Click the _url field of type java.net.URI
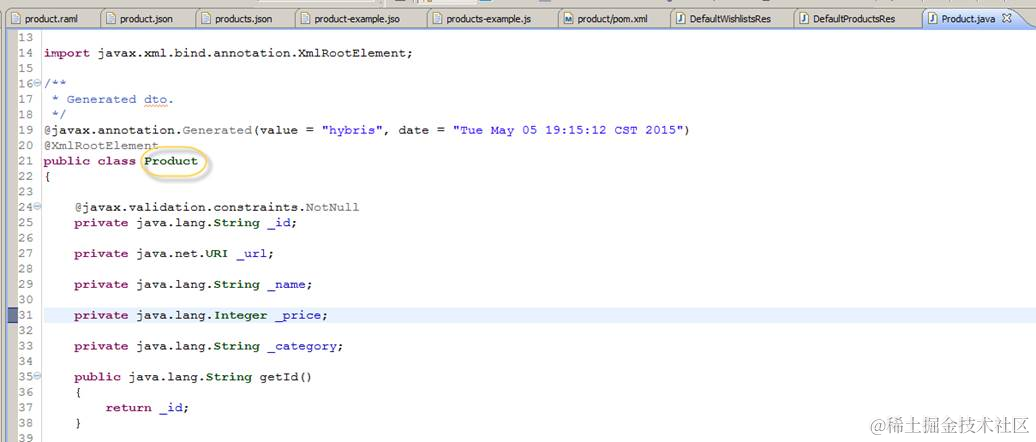 [174, 254]
